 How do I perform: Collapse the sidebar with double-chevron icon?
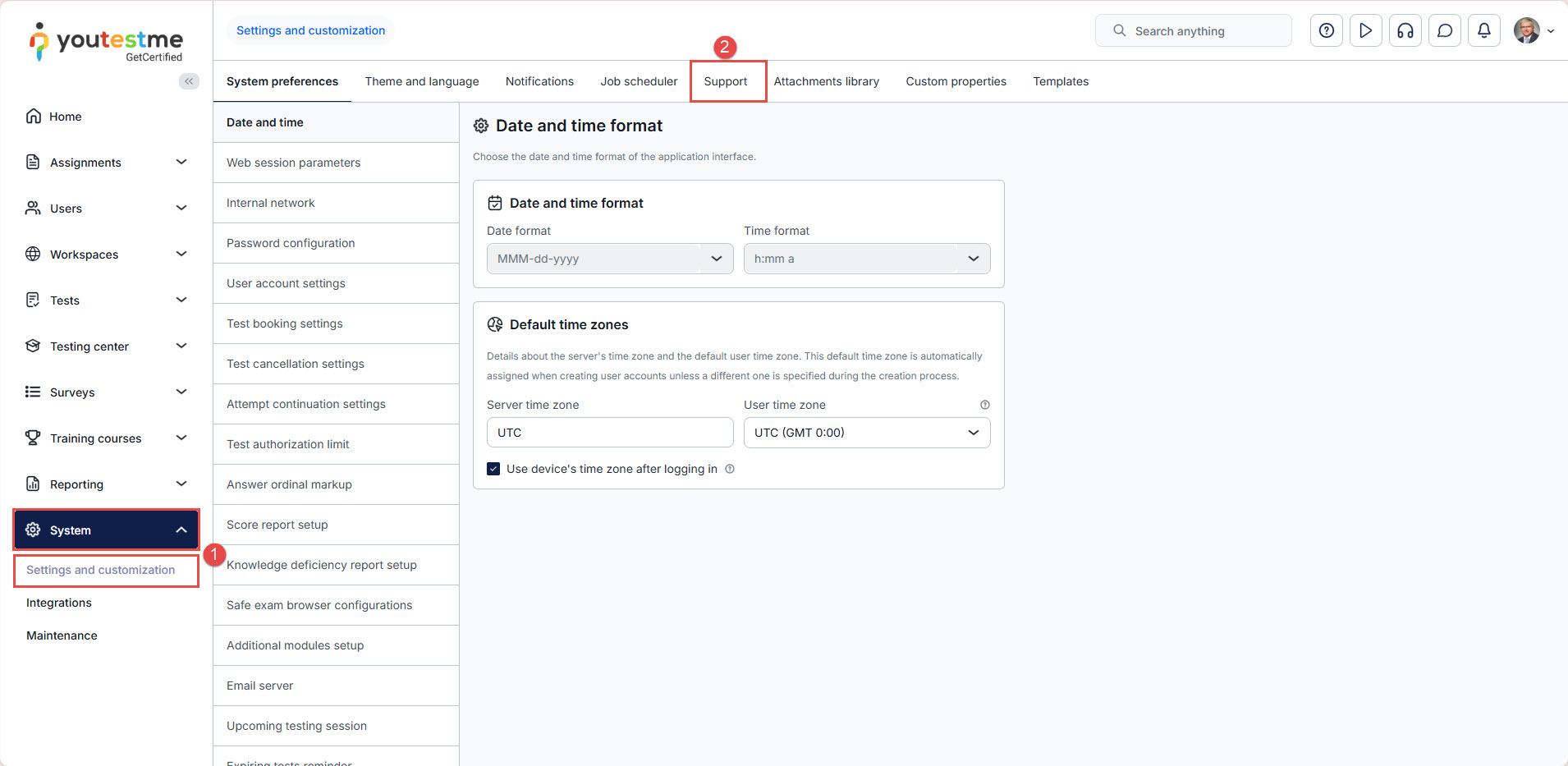tap(189, 81)
